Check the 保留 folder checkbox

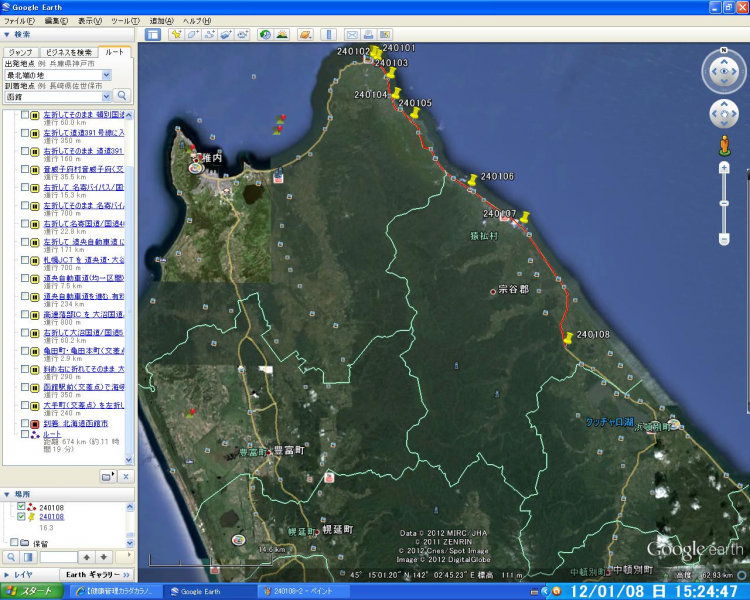point(13,542)
